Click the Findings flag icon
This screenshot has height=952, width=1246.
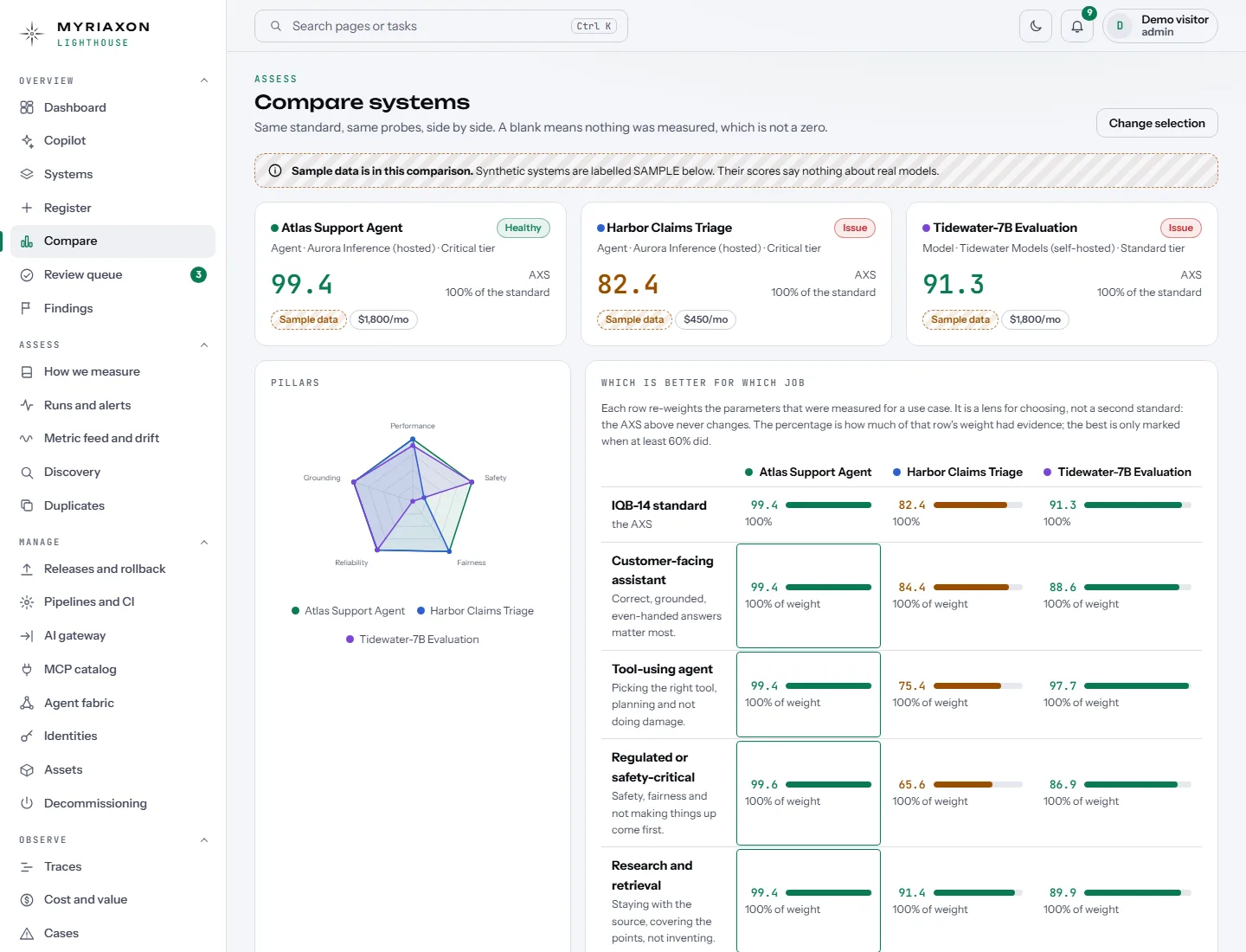coord(27,308)
